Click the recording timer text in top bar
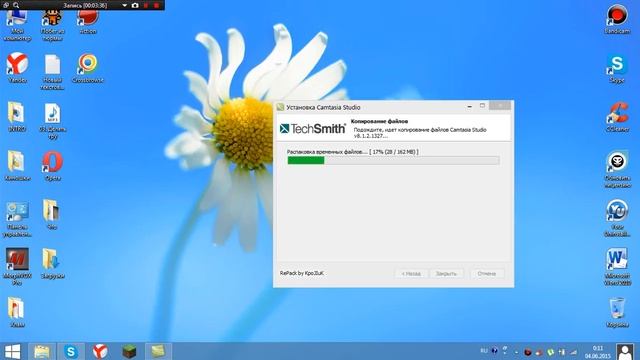Screen dimensions: 640x360 pyautogui.click(x=85, y=5)
